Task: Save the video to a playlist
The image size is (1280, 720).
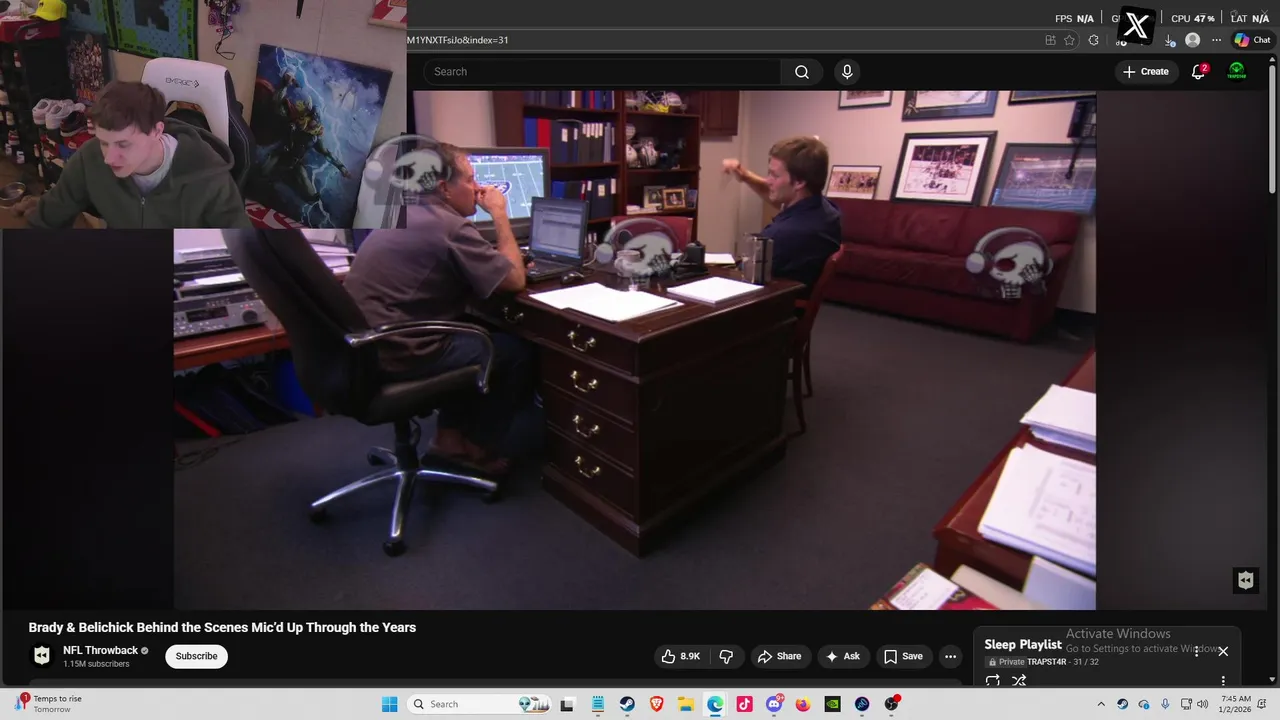Action: (x=902, y=656)
